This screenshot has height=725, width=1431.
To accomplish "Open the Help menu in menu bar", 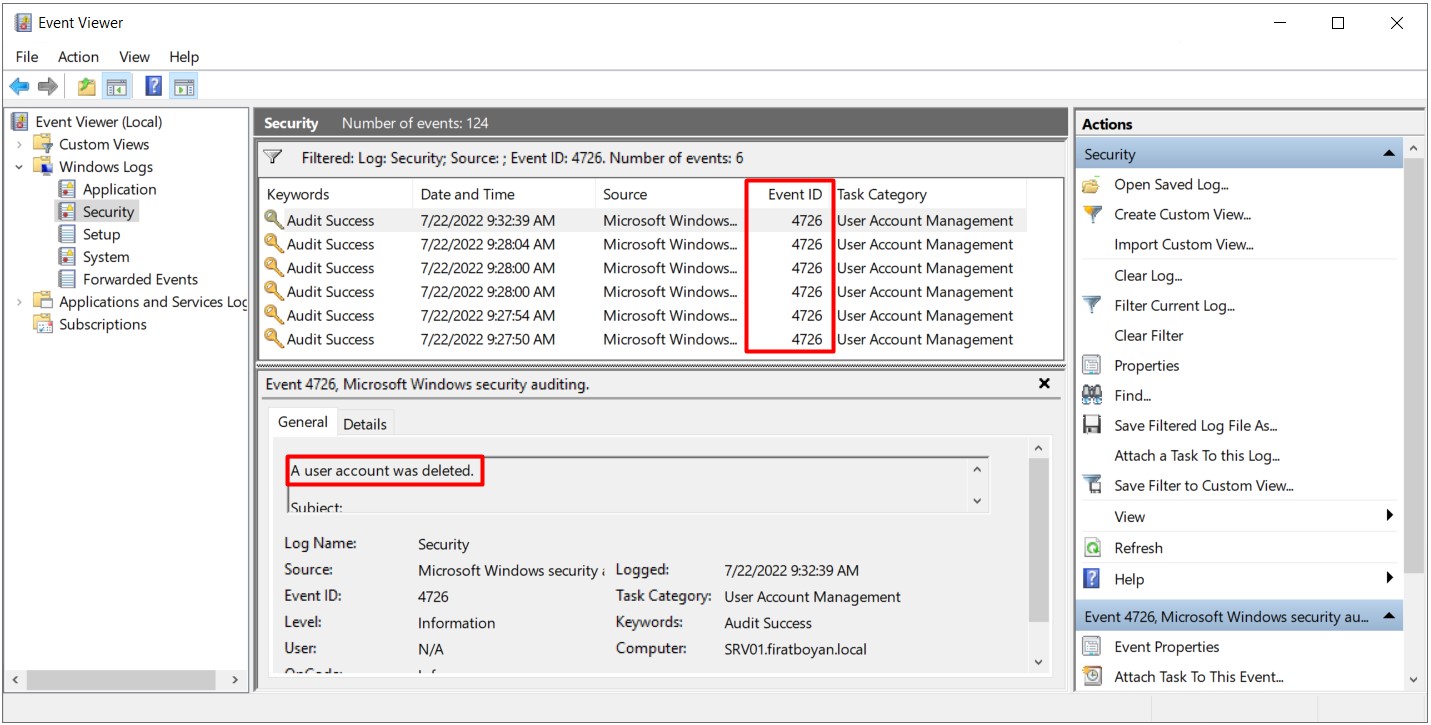I will pyautogui.click(x=184, y=57).
